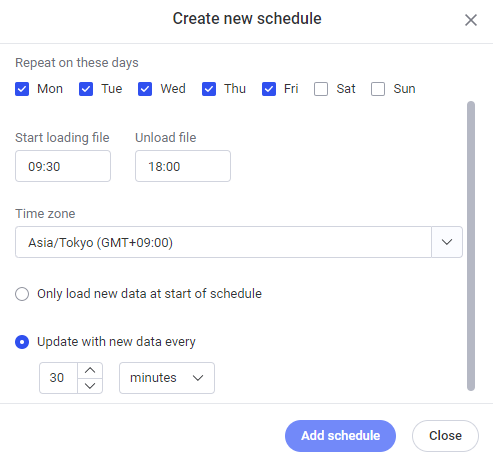Enable the Sat checkbox
The image size is (493, 463).
click(321, 89)
